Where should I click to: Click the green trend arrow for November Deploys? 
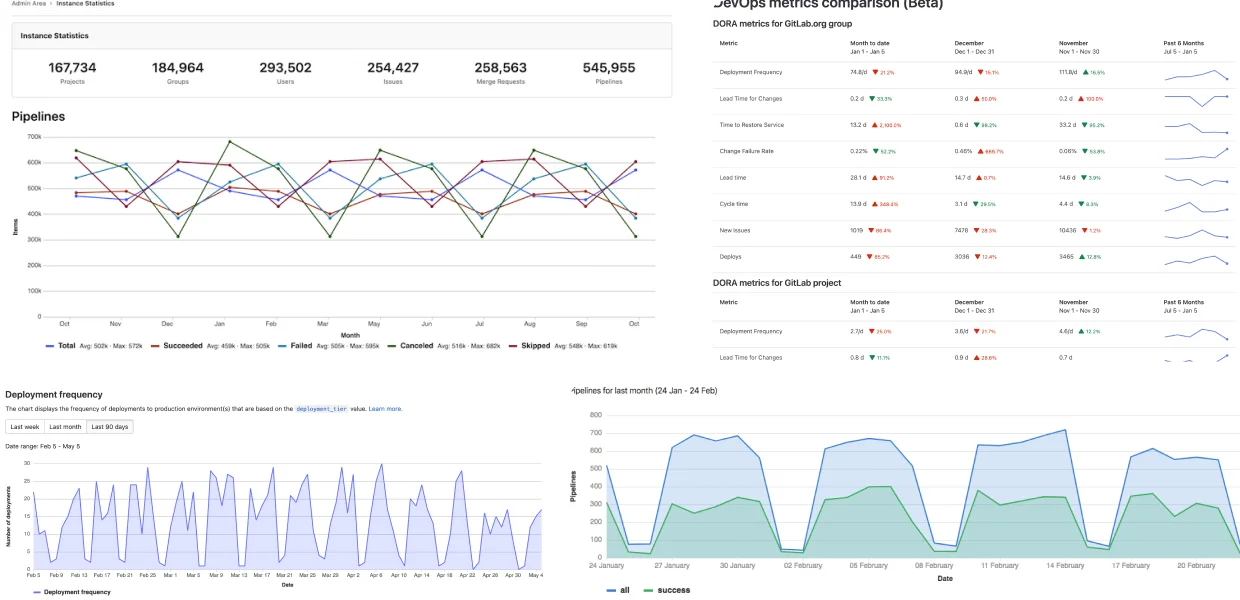coord(1082,257)
